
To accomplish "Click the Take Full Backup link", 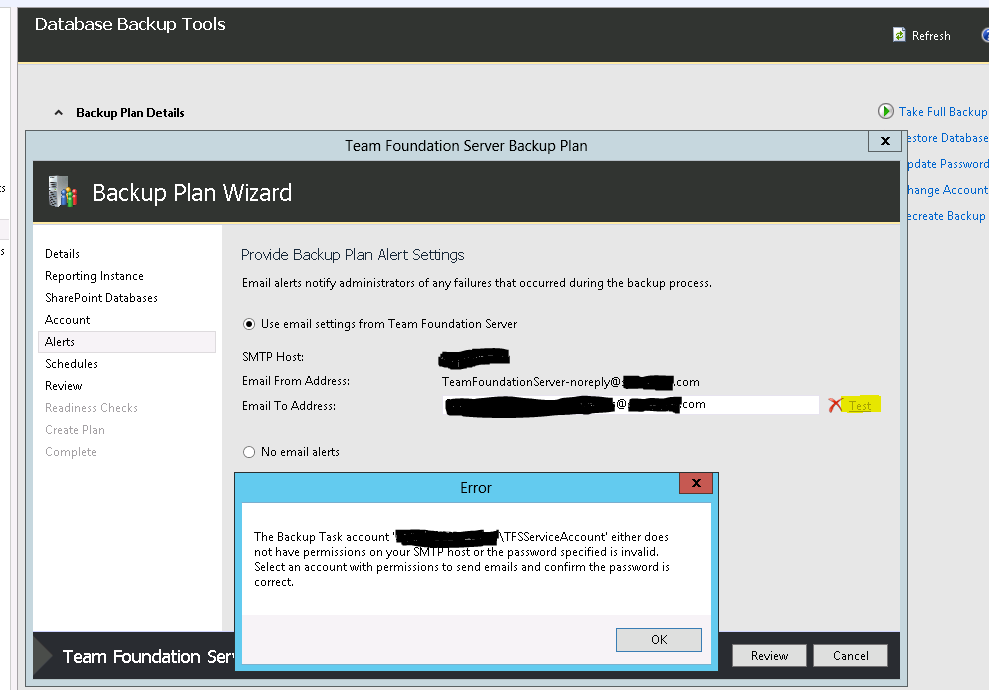I will click(x=943, y=112).
